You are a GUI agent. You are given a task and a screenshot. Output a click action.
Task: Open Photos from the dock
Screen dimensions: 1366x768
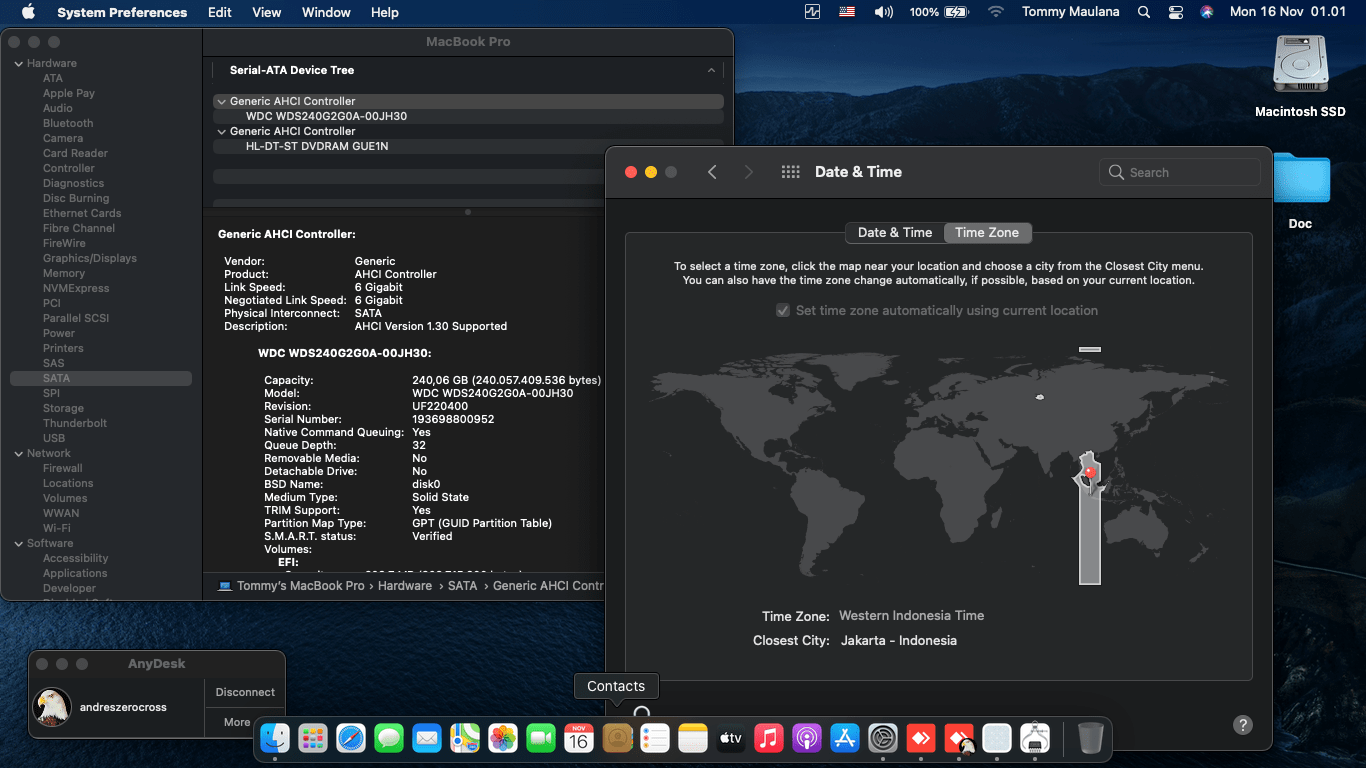click(503, 739)
